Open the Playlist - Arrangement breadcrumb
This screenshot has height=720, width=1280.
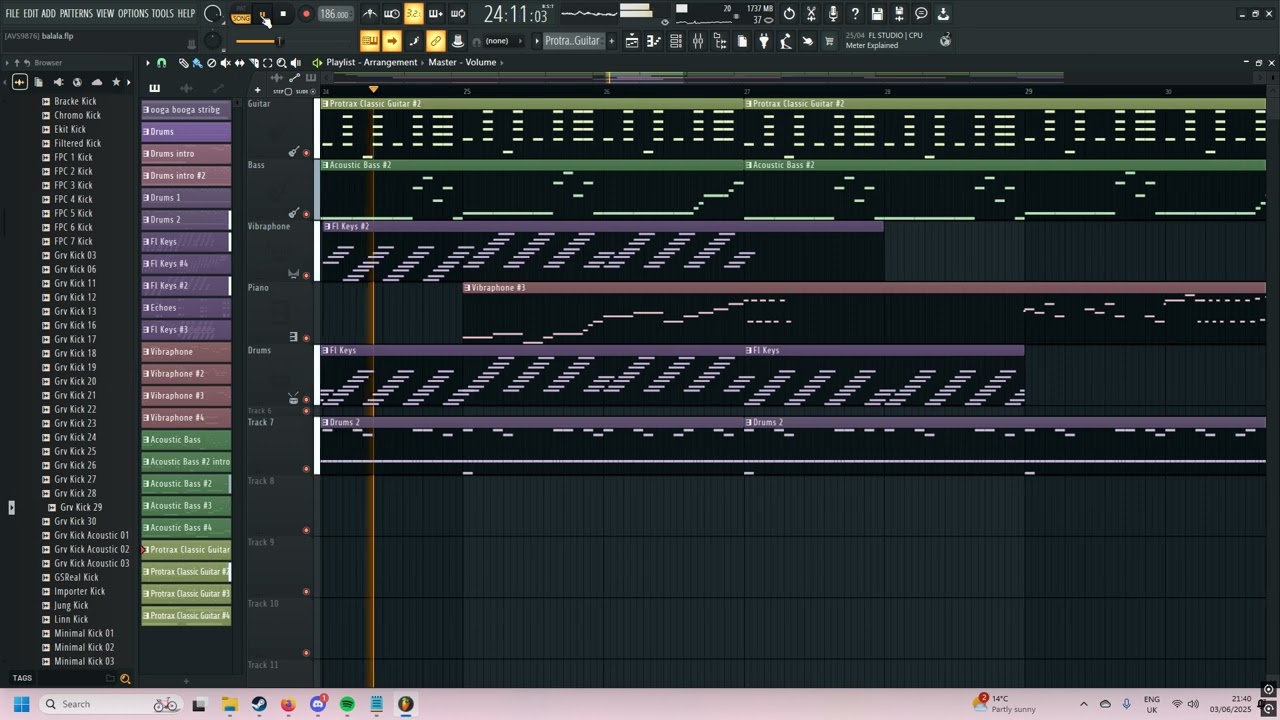[x=371, y=62]
